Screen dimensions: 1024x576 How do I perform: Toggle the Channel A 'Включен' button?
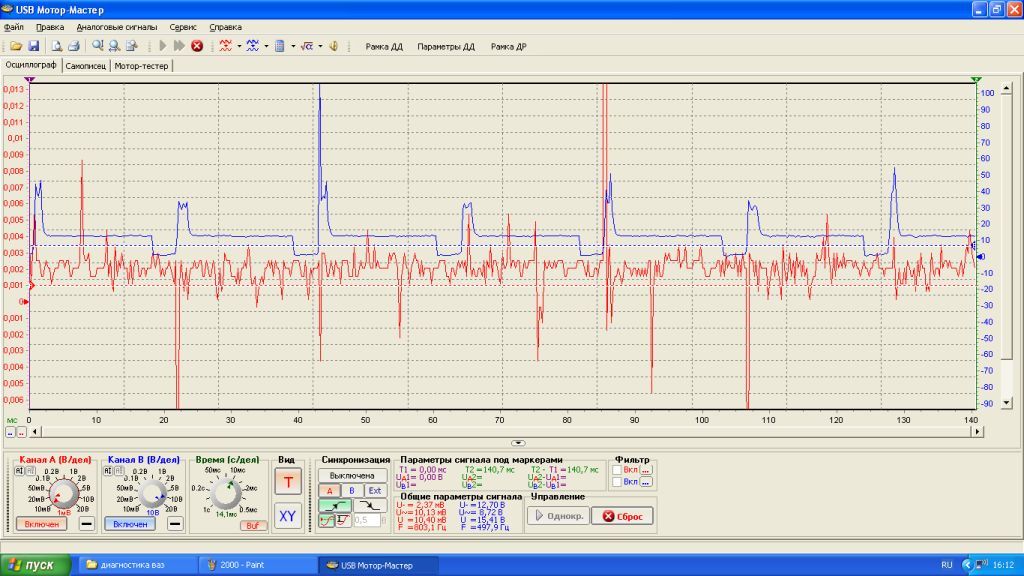[41, 524]
